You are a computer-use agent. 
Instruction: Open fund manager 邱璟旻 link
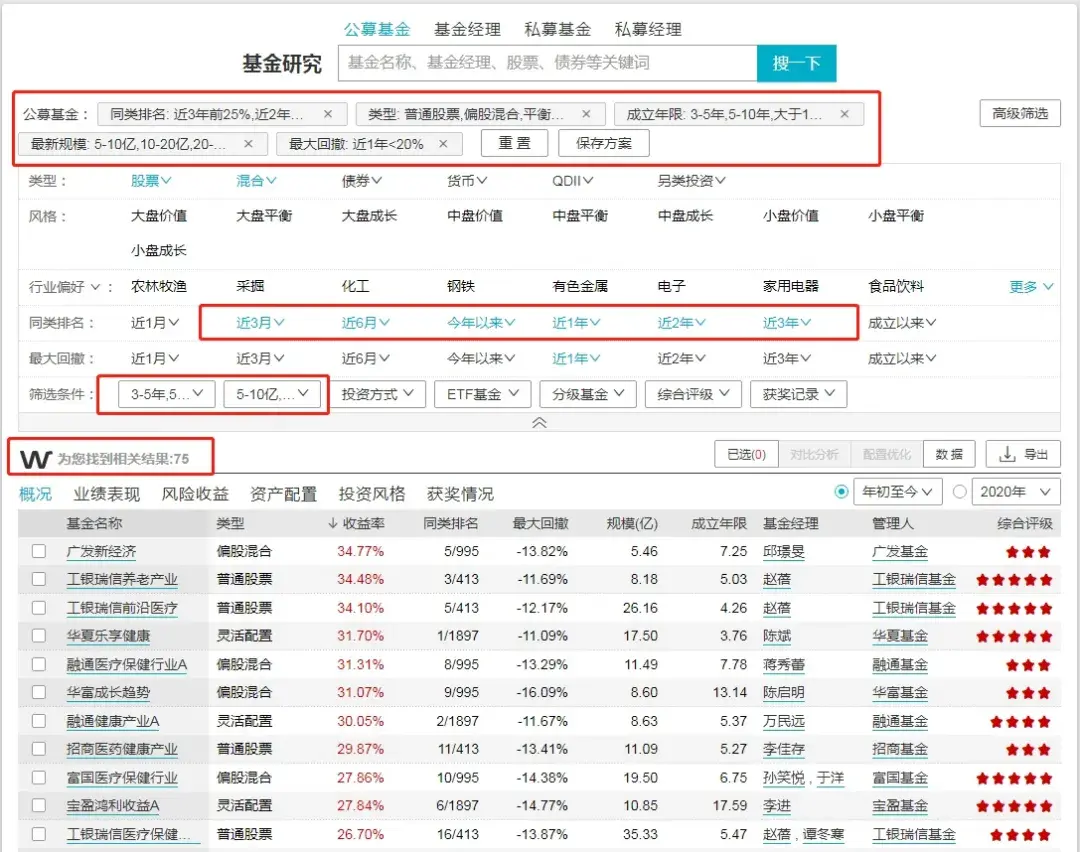point(783,552)
